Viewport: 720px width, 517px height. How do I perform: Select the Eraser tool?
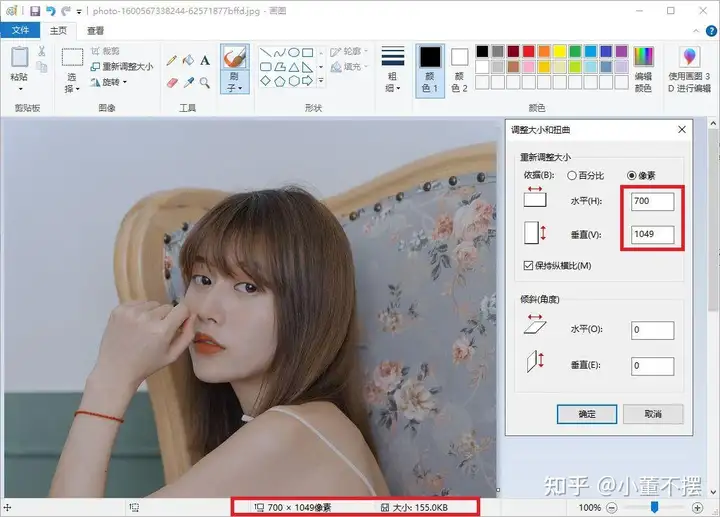click(172, 83)
